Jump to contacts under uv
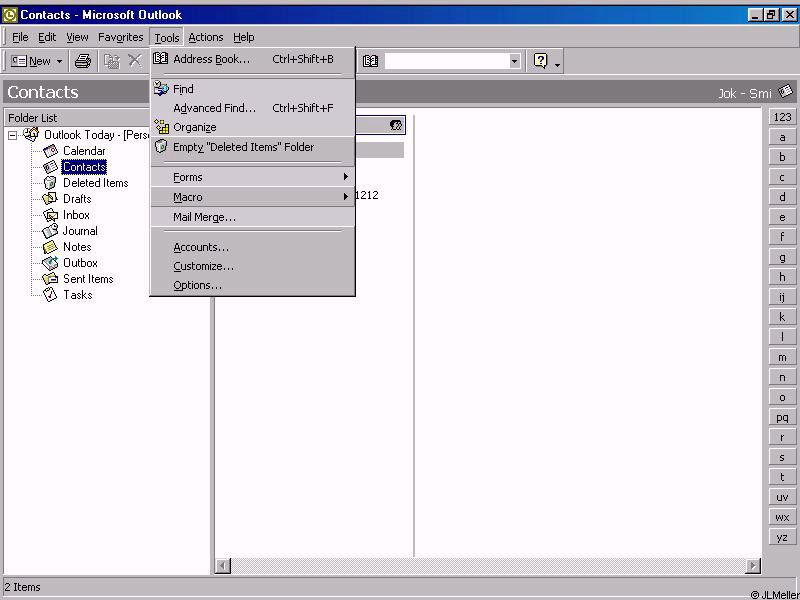This screenshot has width=800, height=600. 782,497
